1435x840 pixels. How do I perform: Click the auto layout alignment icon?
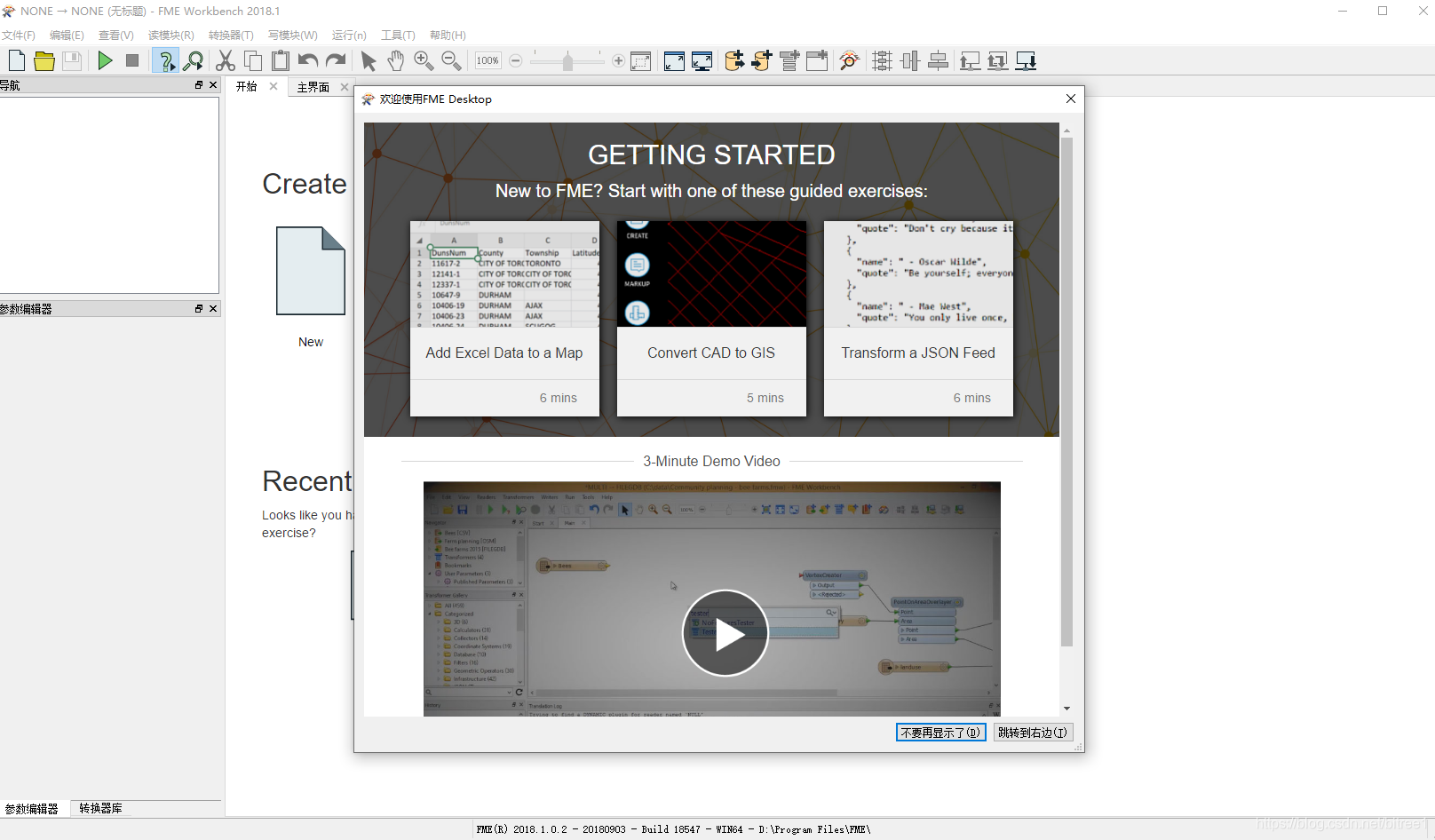point(883,60)
